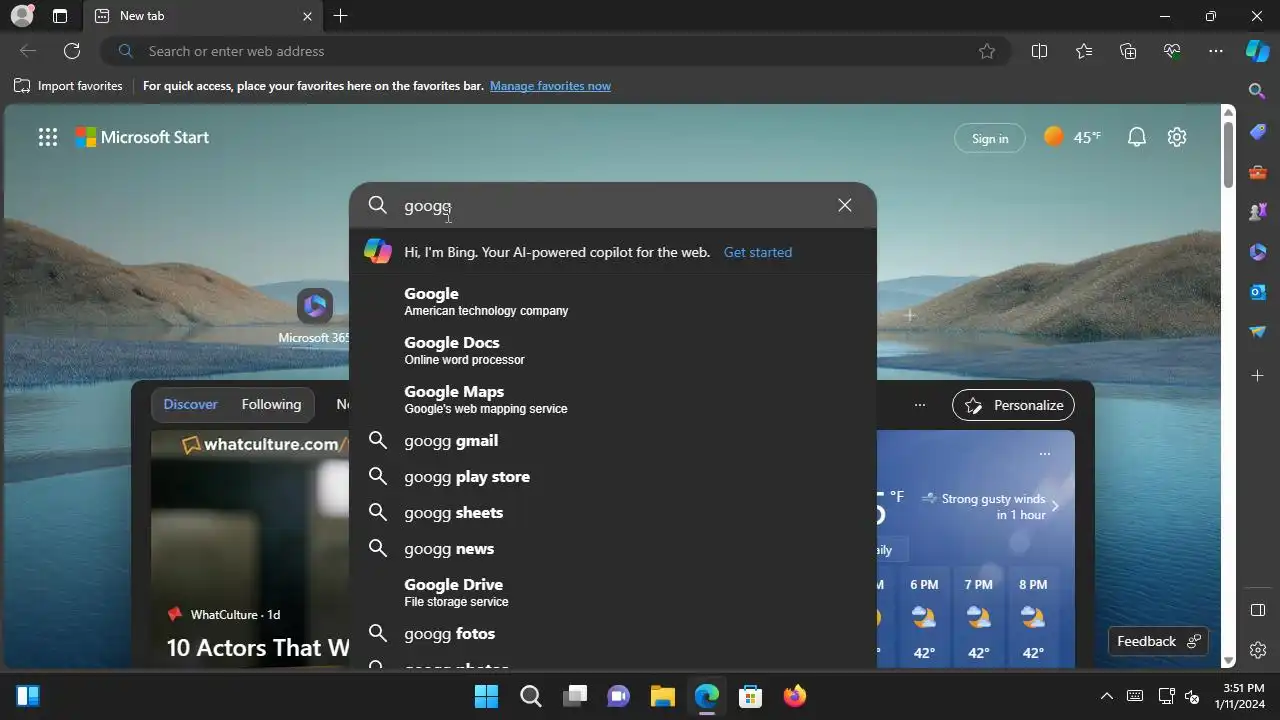Open sidebar Shopping tag icon
The height and width of the screenshot is (720, 1280).
pyautogui.click(x=1258, y=132)
